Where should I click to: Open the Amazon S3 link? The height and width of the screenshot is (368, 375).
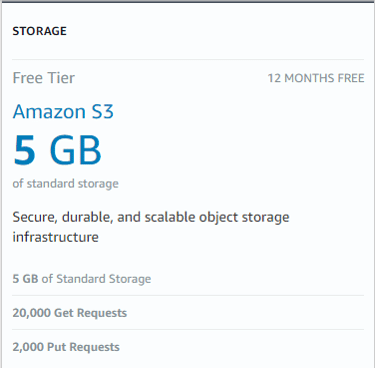[63, 111]
